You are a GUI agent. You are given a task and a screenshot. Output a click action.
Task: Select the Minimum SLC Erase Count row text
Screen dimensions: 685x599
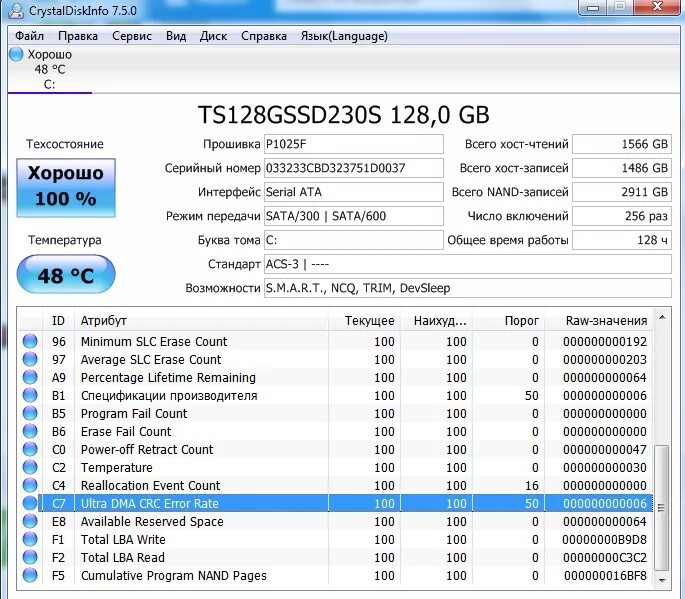coord(154,341)
